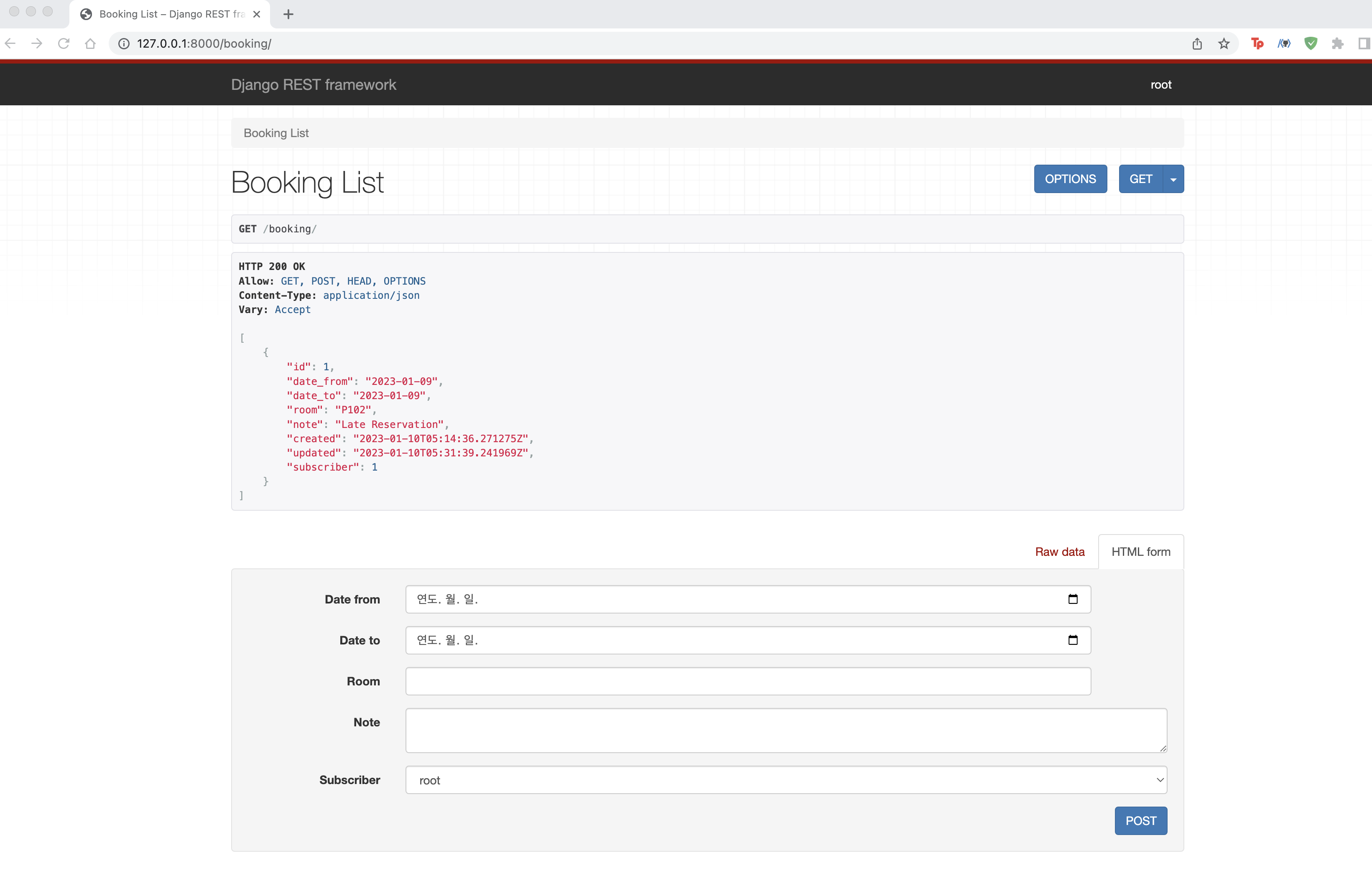Click the browser reload page icon
Image resolution: width=1372 pixels, height=886 pixels.
click(64, 44)
